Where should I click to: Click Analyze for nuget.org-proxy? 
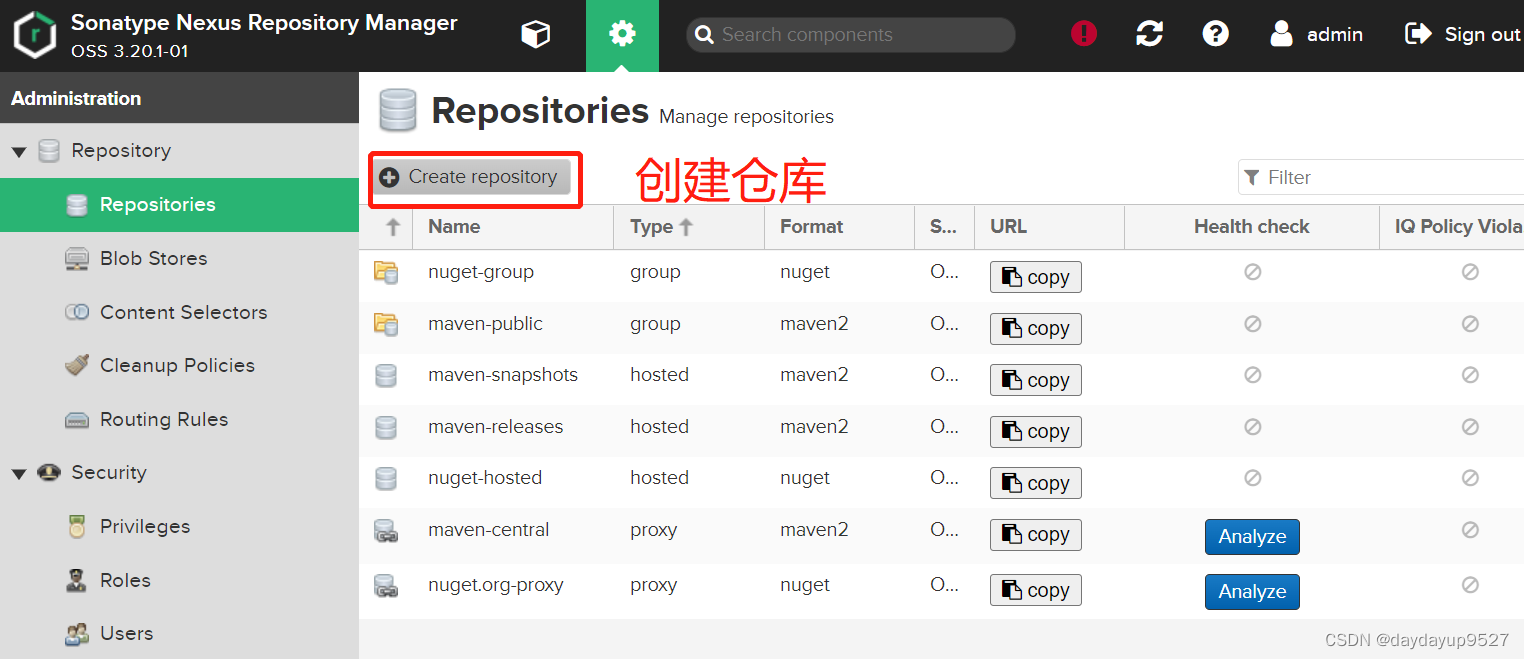click(x=1252, y=592)
